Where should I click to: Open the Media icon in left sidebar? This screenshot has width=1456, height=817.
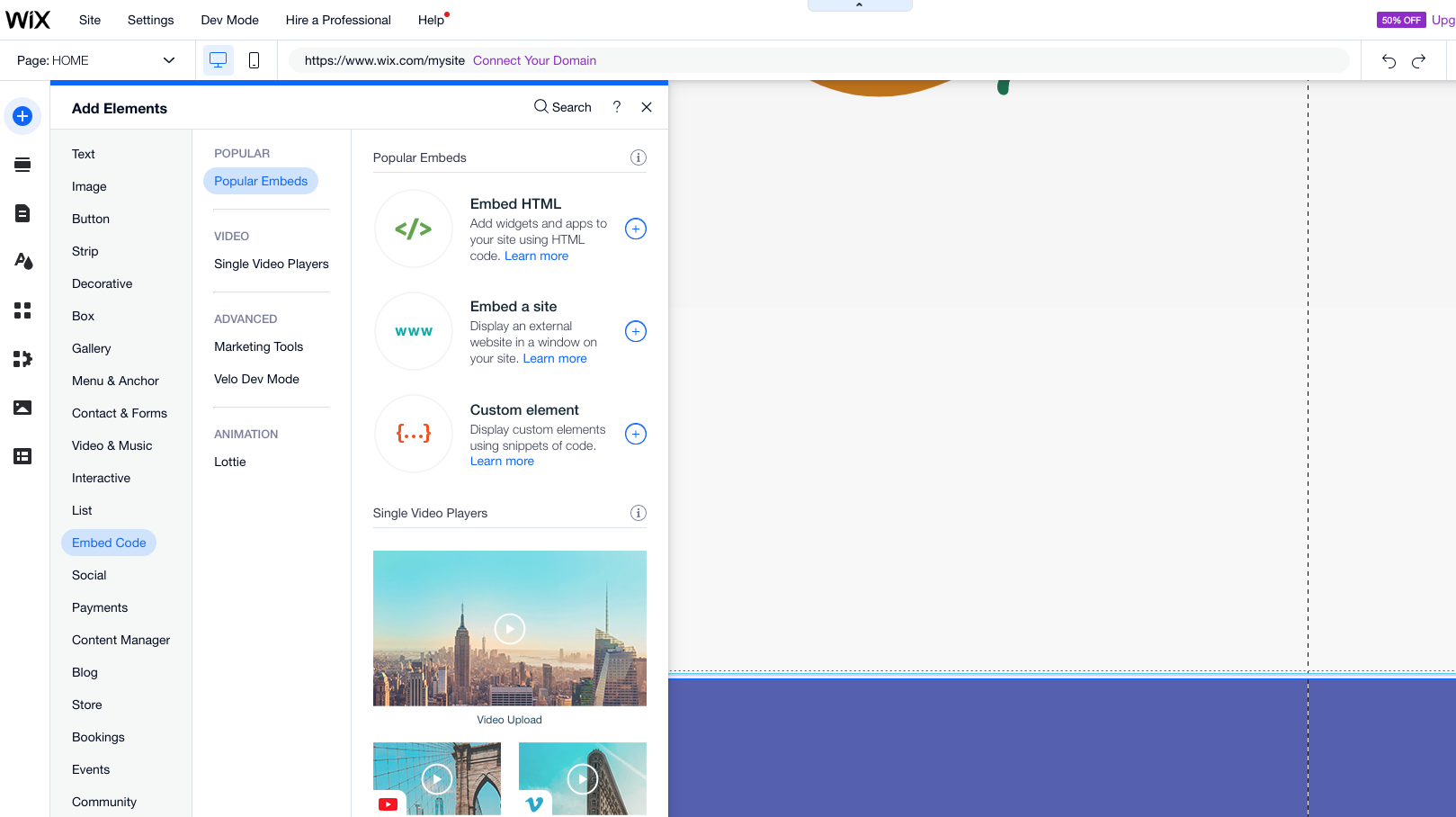click(x=22, y=408)
